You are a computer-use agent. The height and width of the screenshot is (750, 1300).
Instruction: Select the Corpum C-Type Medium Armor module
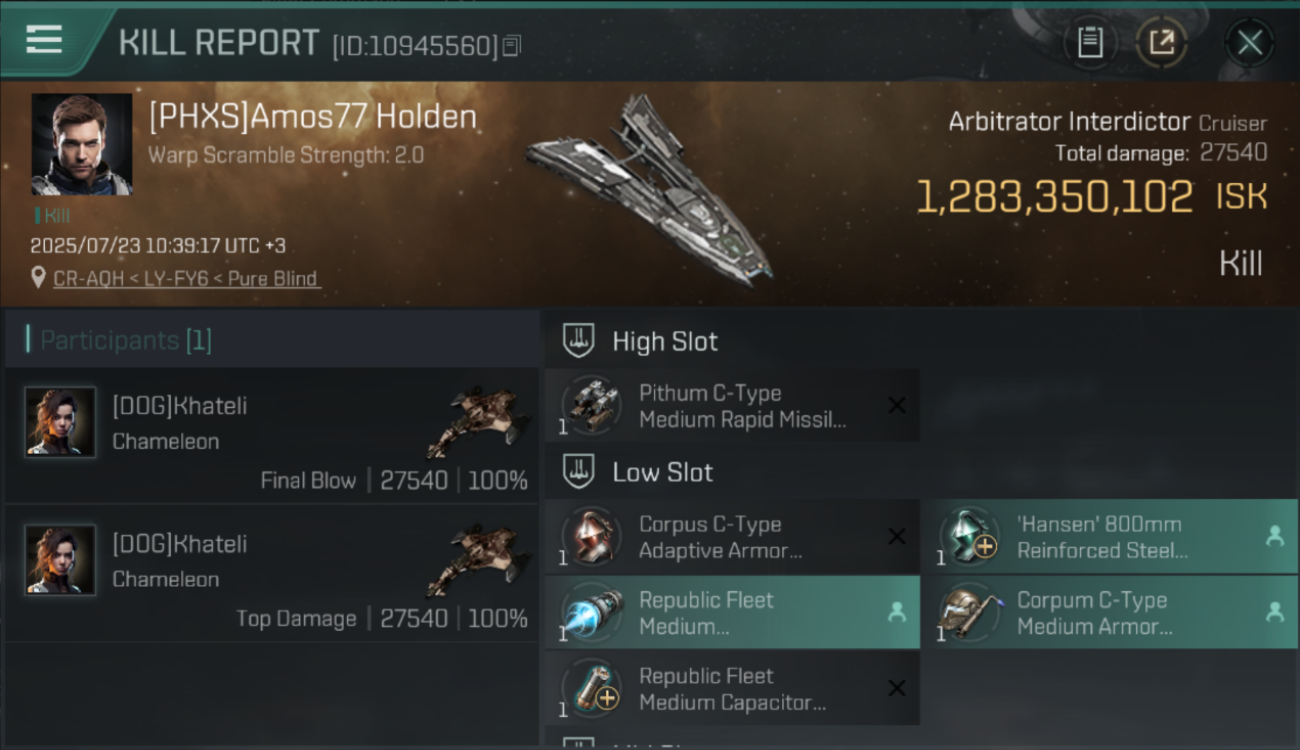coord(1111,613)
